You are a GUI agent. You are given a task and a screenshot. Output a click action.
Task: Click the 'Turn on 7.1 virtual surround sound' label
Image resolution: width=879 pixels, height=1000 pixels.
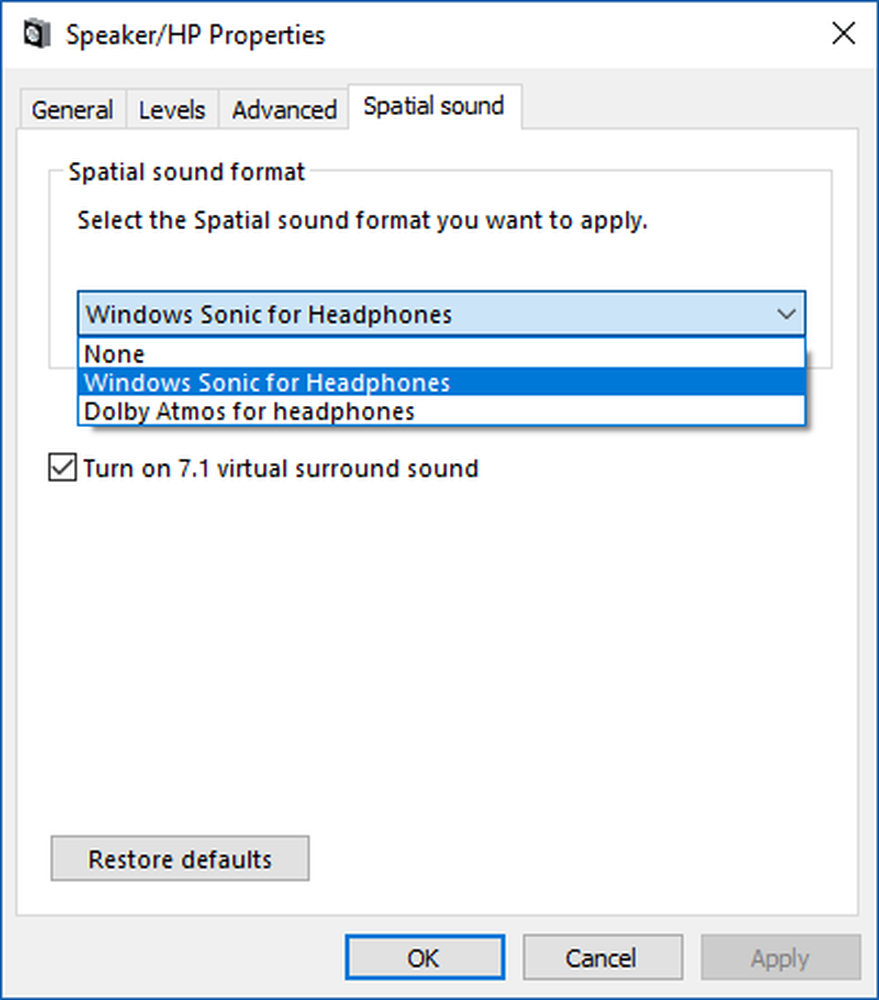[281, 468]
